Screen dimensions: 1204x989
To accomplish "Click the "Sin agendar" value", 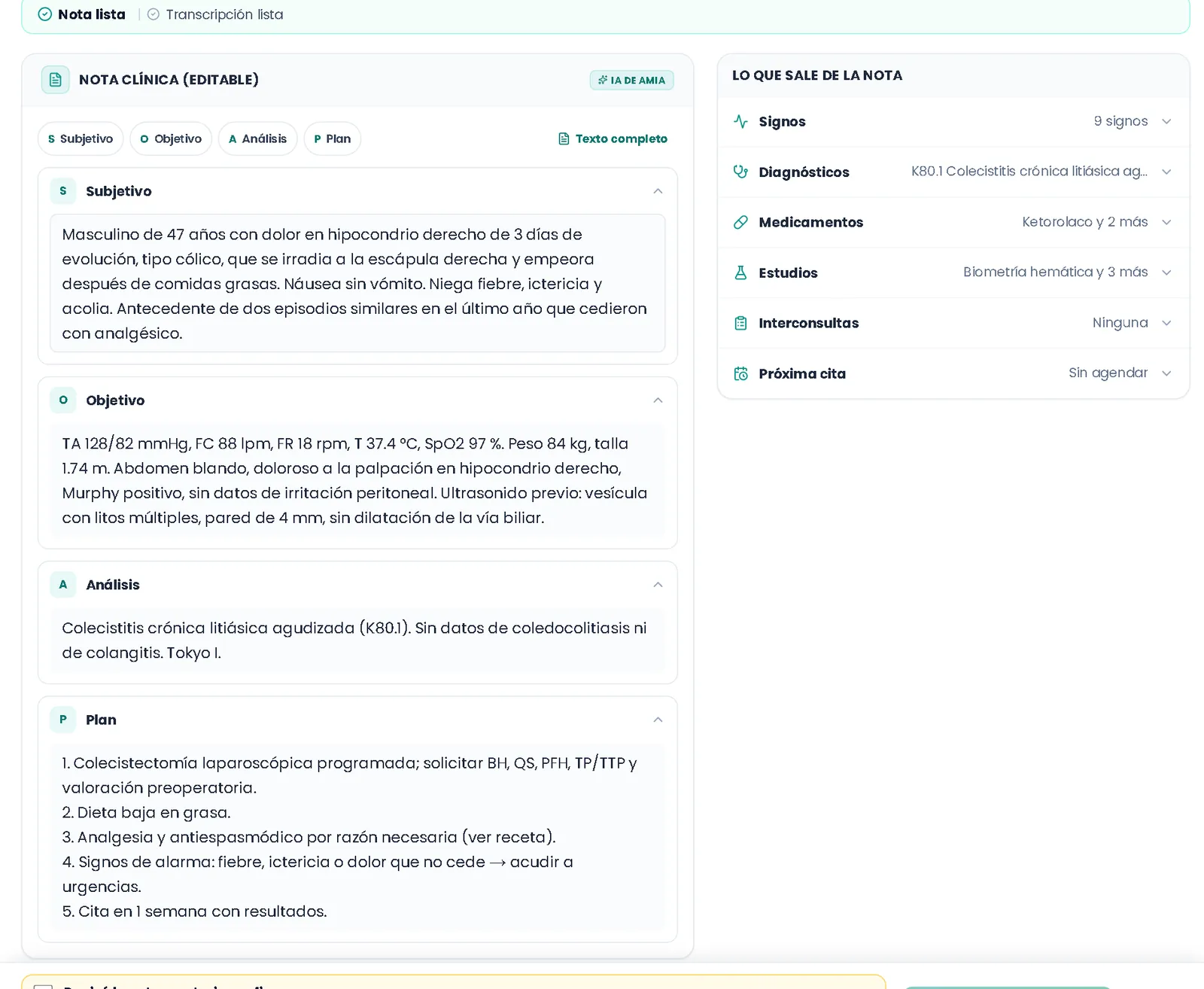I will pos(1108,373).
